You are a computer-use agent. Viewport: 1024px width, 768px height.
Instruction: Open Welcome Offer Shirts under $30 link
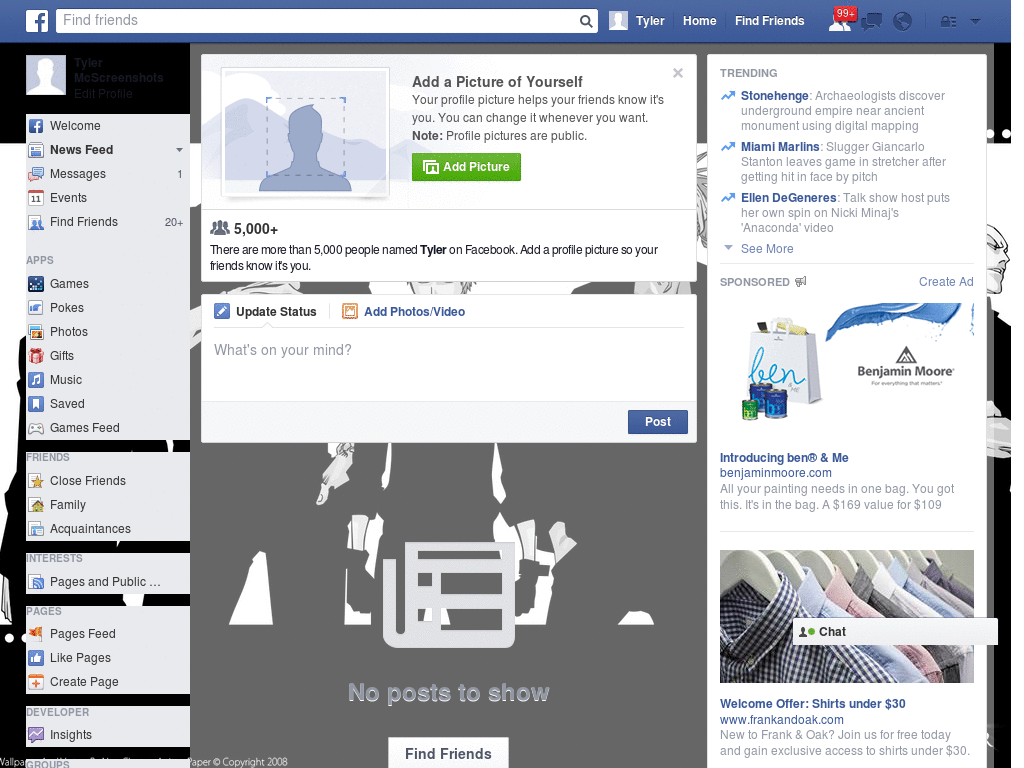[812, 704]
